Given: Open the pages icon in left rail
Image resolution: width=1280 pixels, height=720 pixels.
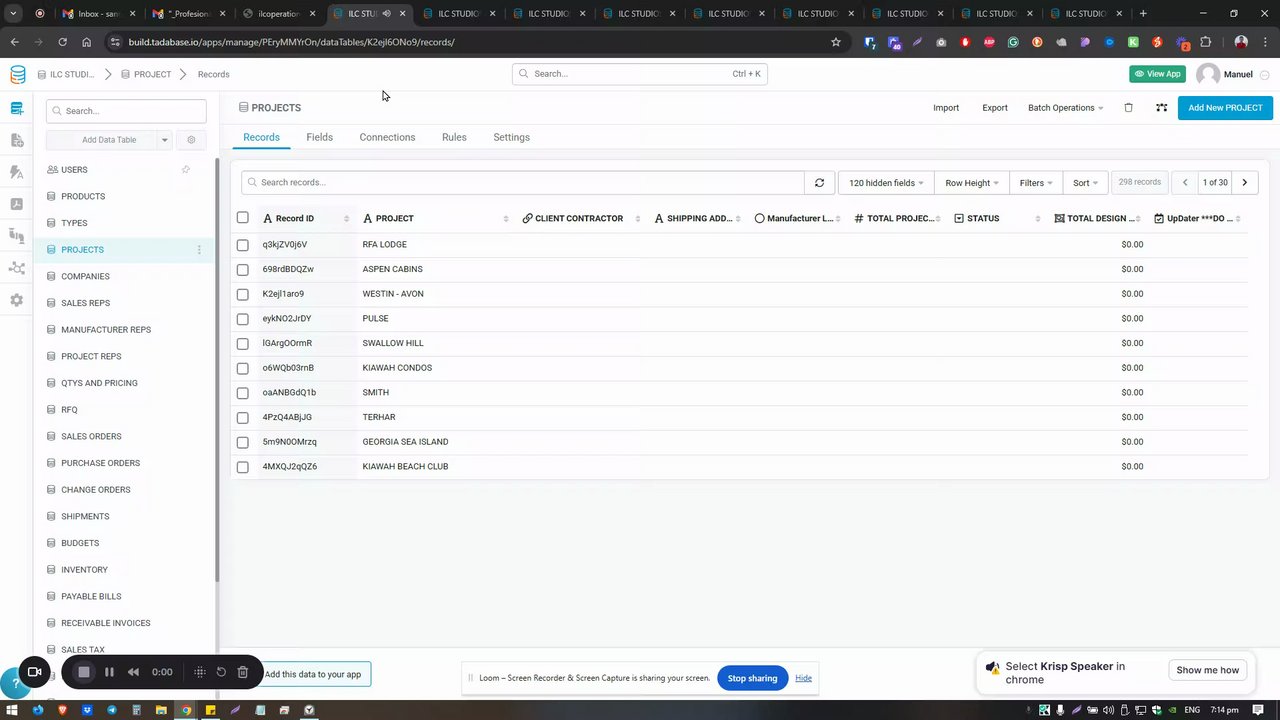Looking at the screenshot, I should tap(16, 141).
